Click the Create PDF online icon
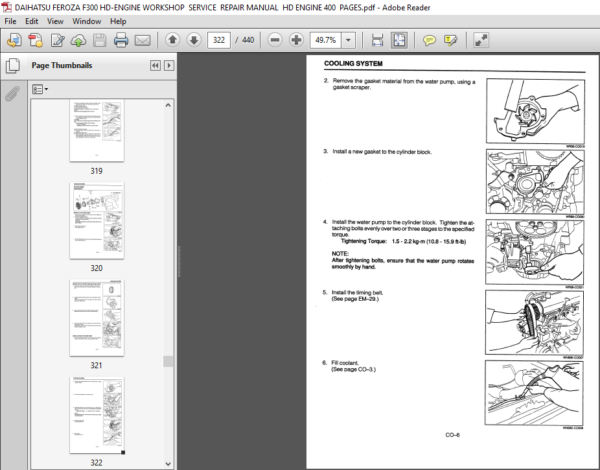600x470 pixels. (x=36, y=40)
